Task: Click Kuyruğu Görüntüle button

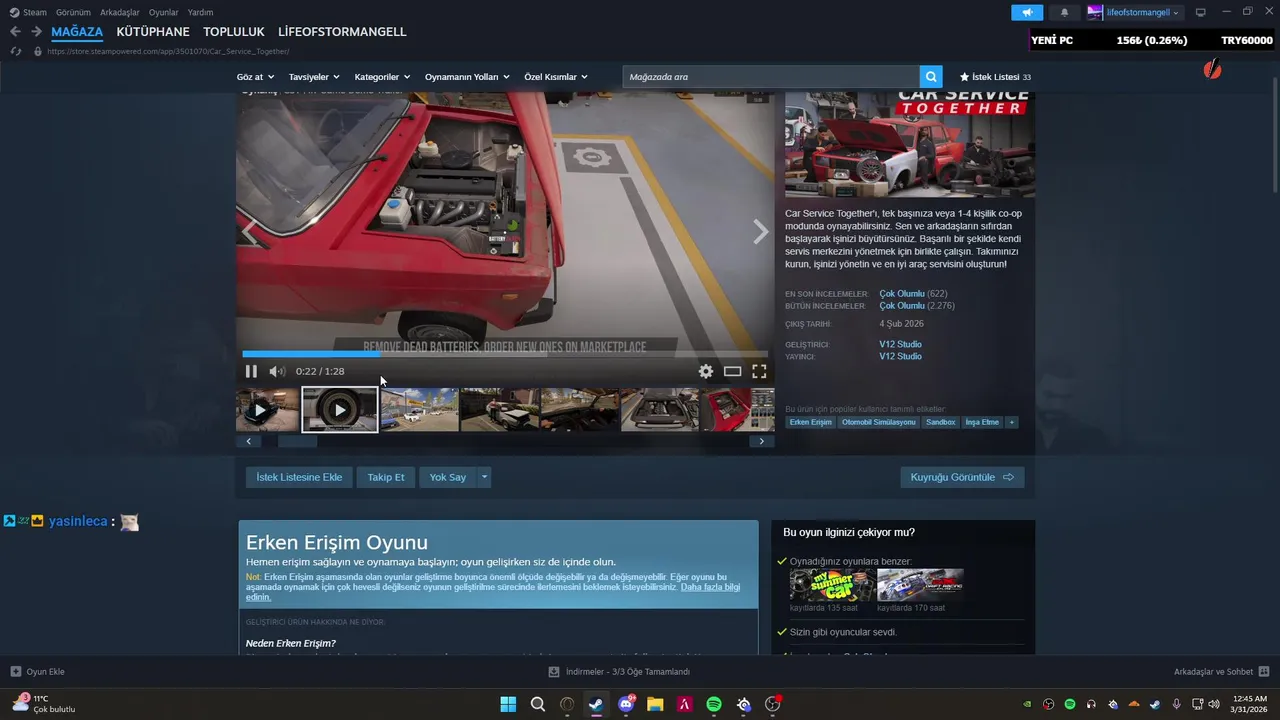Action: click(x=962, y=477)
